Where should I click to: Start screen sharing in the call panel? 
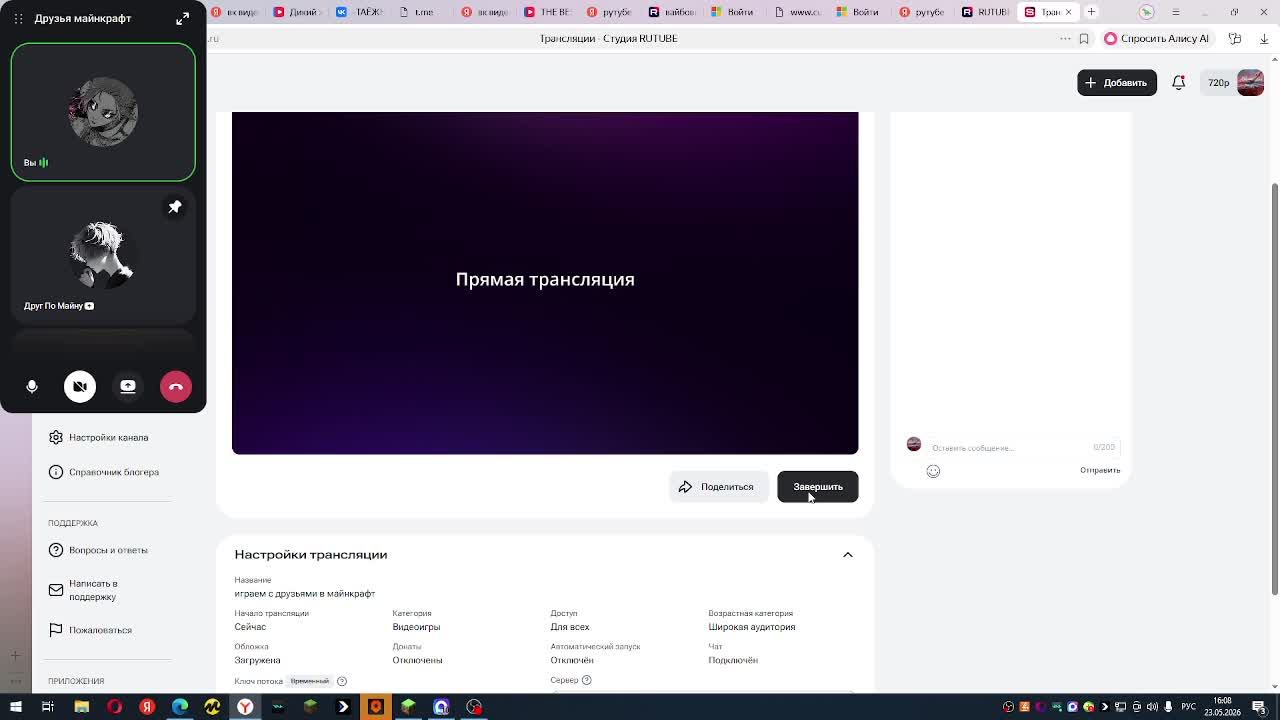128,387
